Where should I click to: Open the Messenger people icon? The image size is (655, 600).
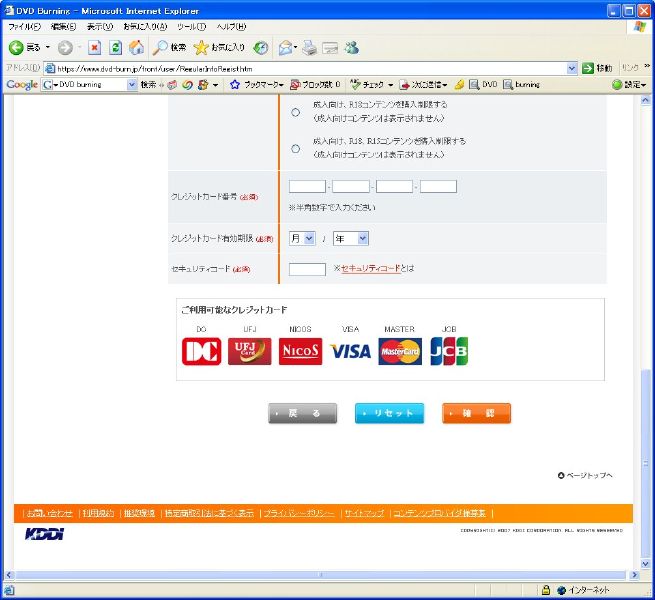[352, 48]
